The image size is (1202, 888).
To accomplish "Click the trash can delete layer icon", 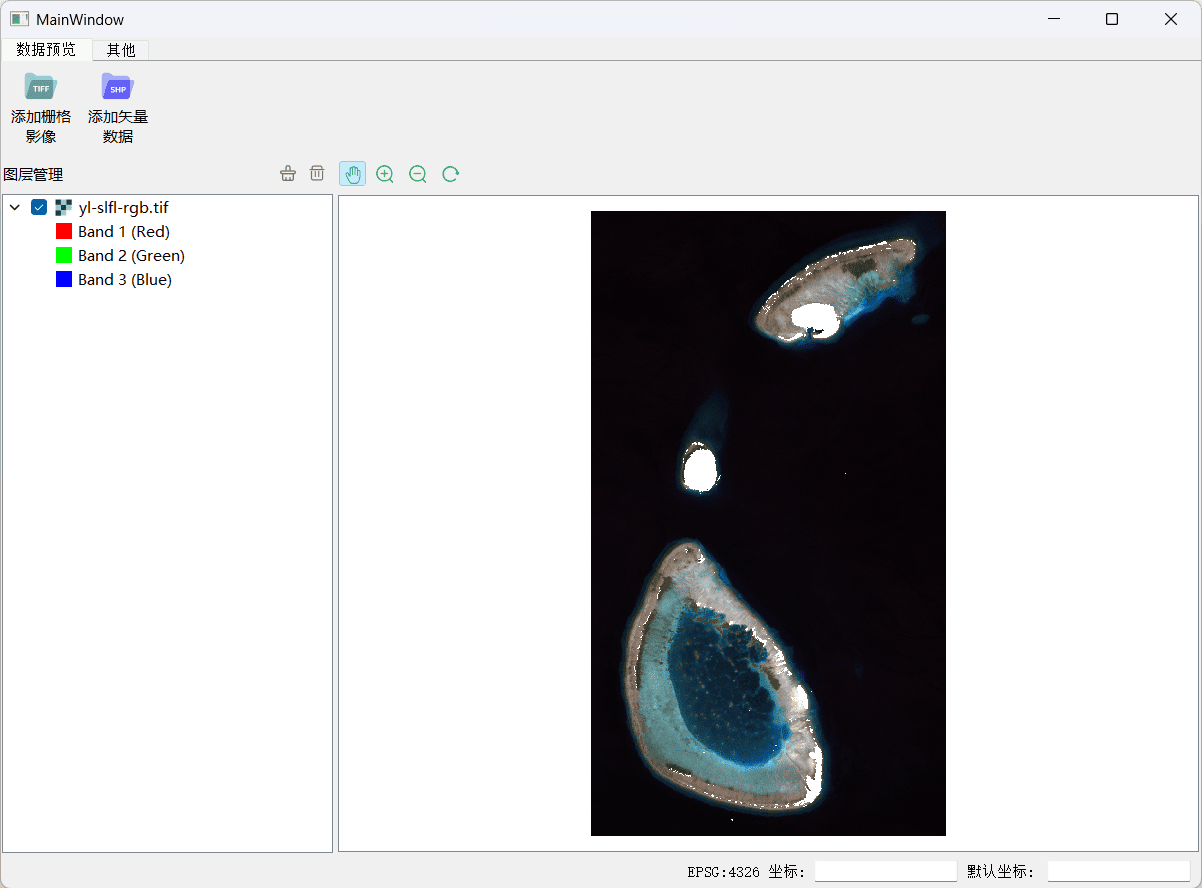I will pyautogui.click(x=317, y=174).
